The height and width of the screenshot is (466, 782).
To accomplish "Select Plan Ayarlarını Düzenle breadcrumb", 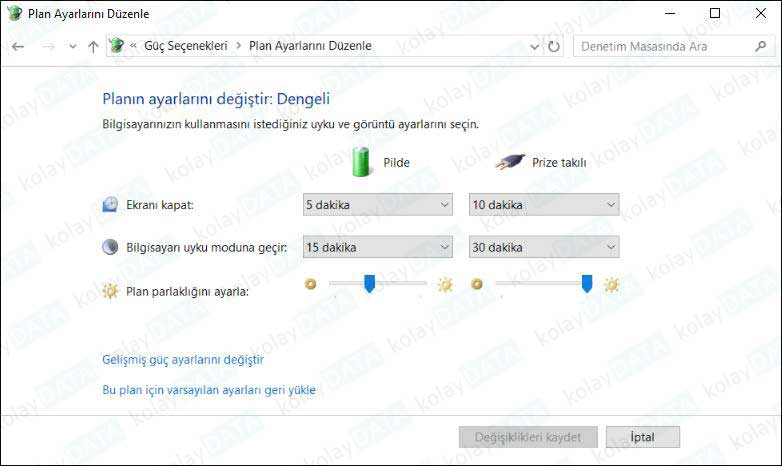I will (x=310, y=46).
